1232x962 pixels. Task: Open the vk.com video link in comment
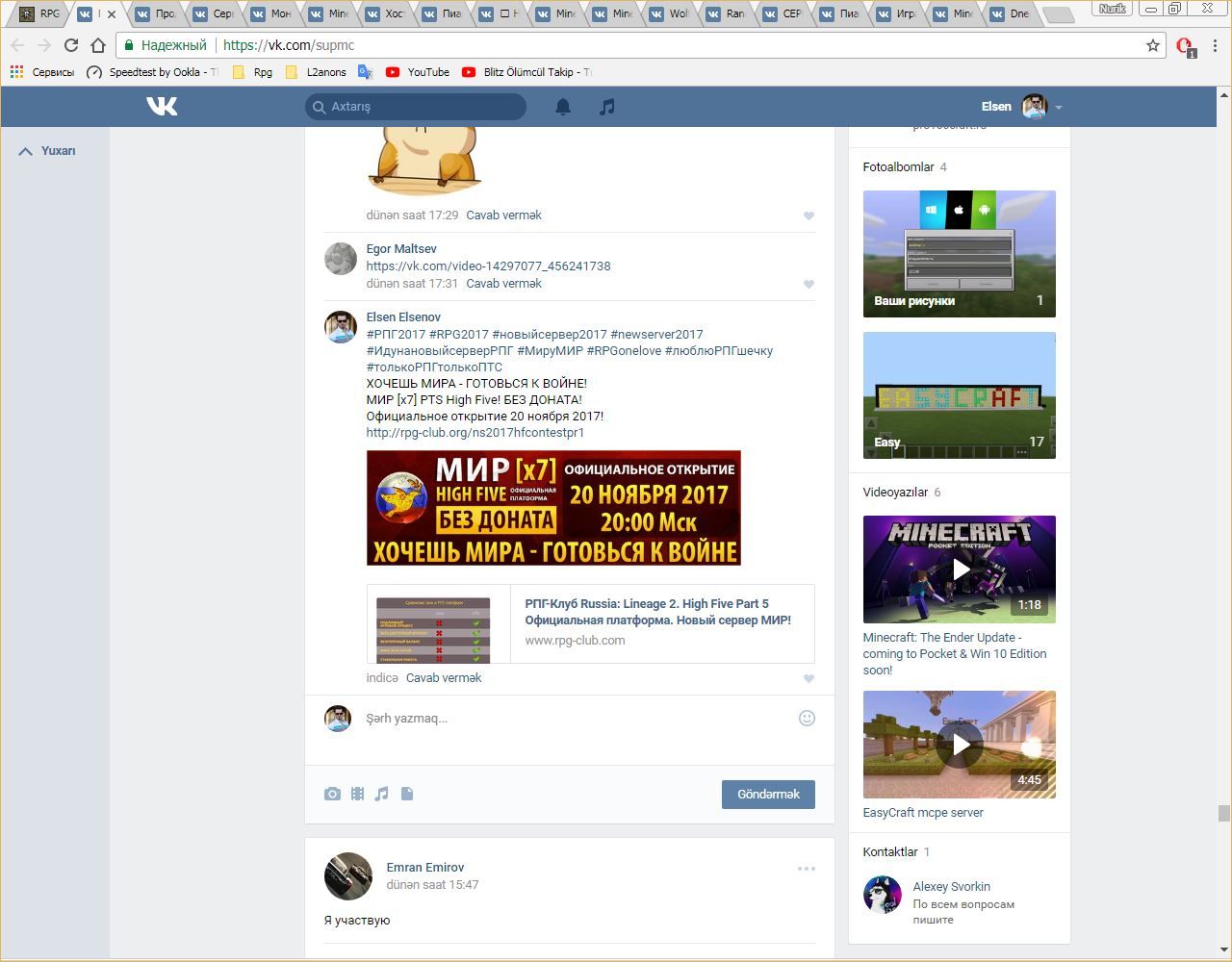point(488,266)
